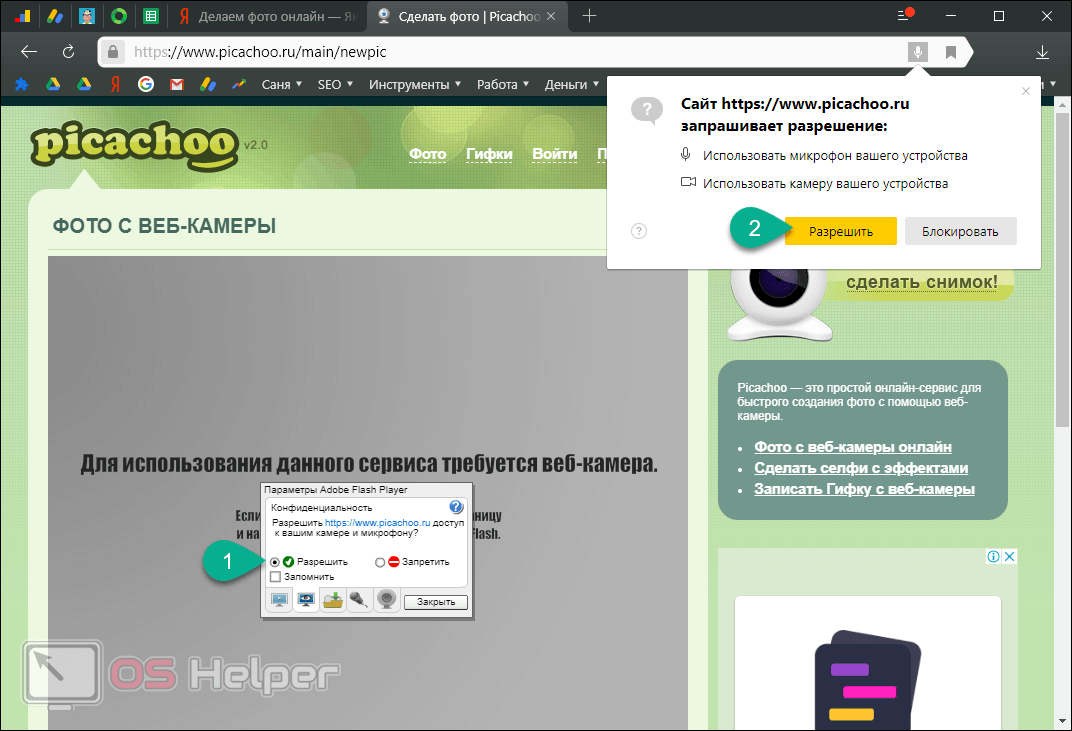Click the Flash Player help question icon
Image resolution: width=1072 pixels, height=731 pixels.
pos(456,507)
